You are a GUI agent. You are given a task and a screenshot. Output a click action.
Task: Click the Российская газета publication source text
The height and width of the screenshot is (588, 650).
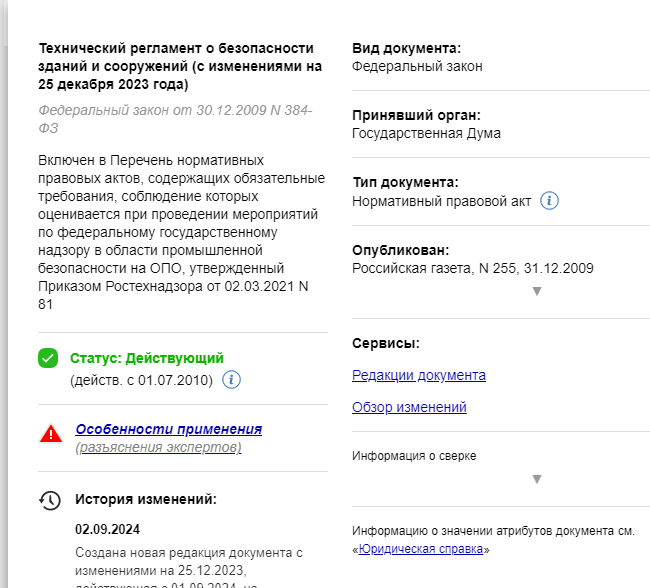(473, 268)
